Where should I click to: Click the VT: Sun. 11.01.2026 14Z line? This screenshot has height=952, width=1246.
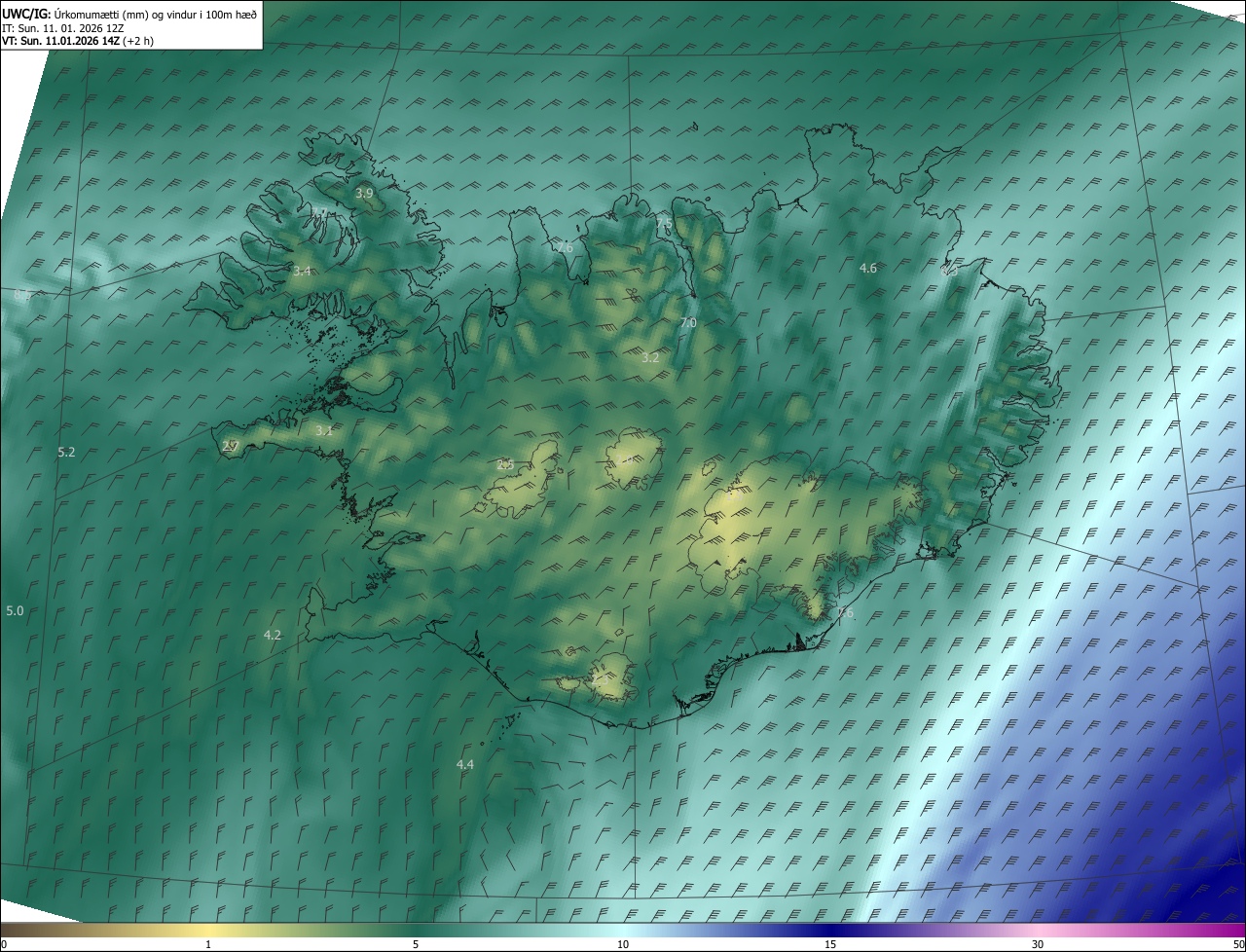click(x=78, y=41)
